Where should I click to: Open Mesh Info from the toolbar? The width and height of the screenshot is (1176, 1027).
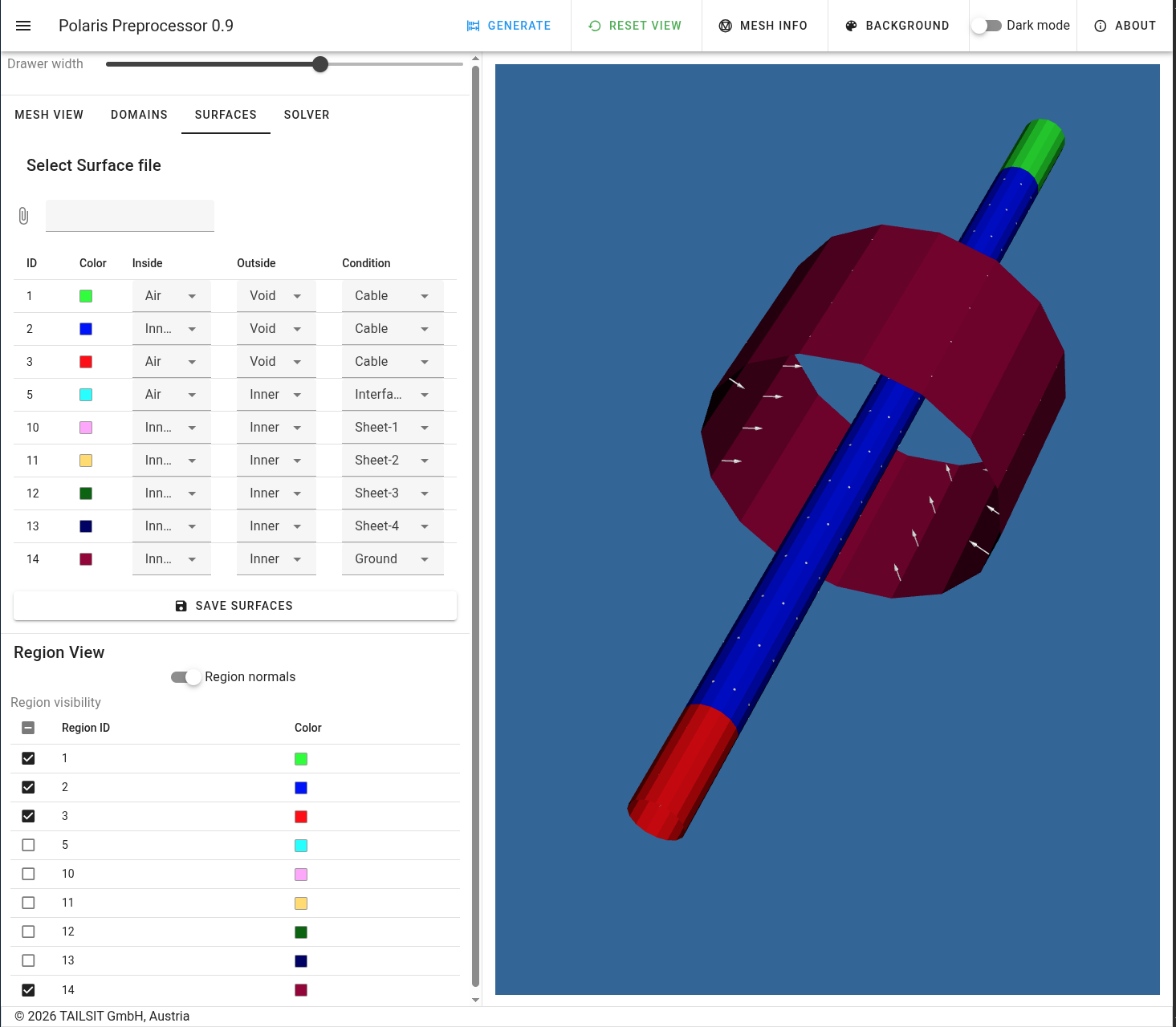point(763,26)
